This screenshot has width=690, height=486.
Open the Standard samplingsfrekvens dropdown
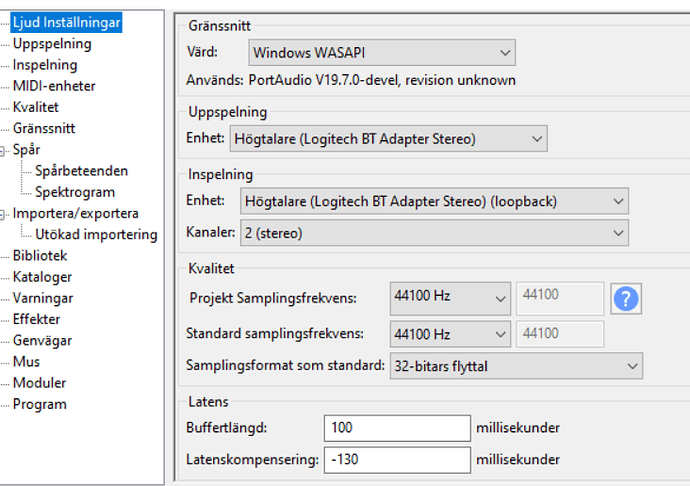450,334
